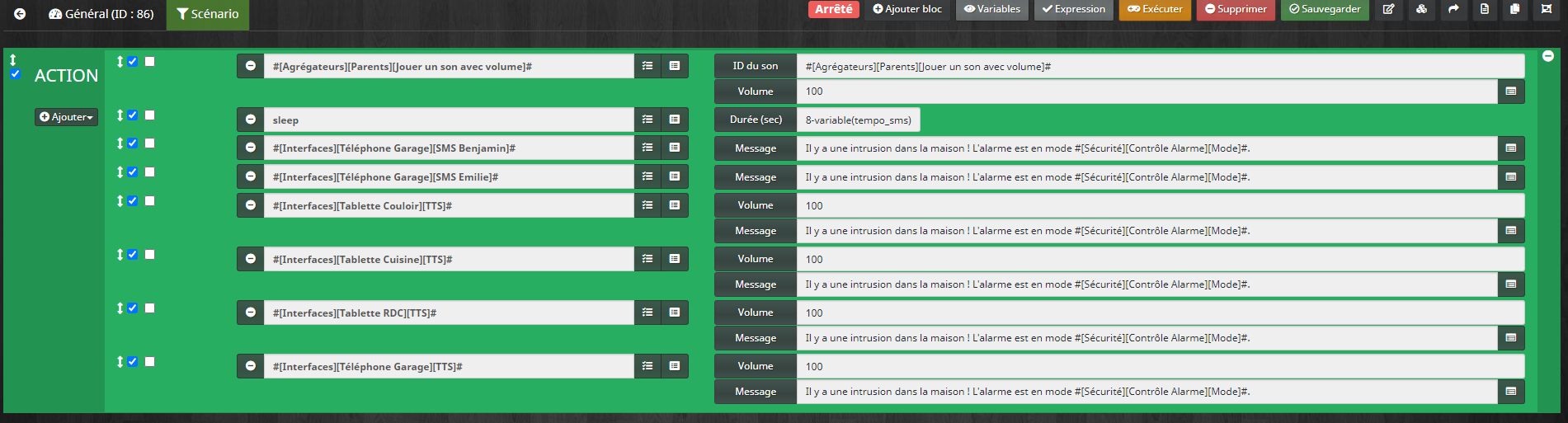Open the task-list action picker for the sleep row

(647, 120)
